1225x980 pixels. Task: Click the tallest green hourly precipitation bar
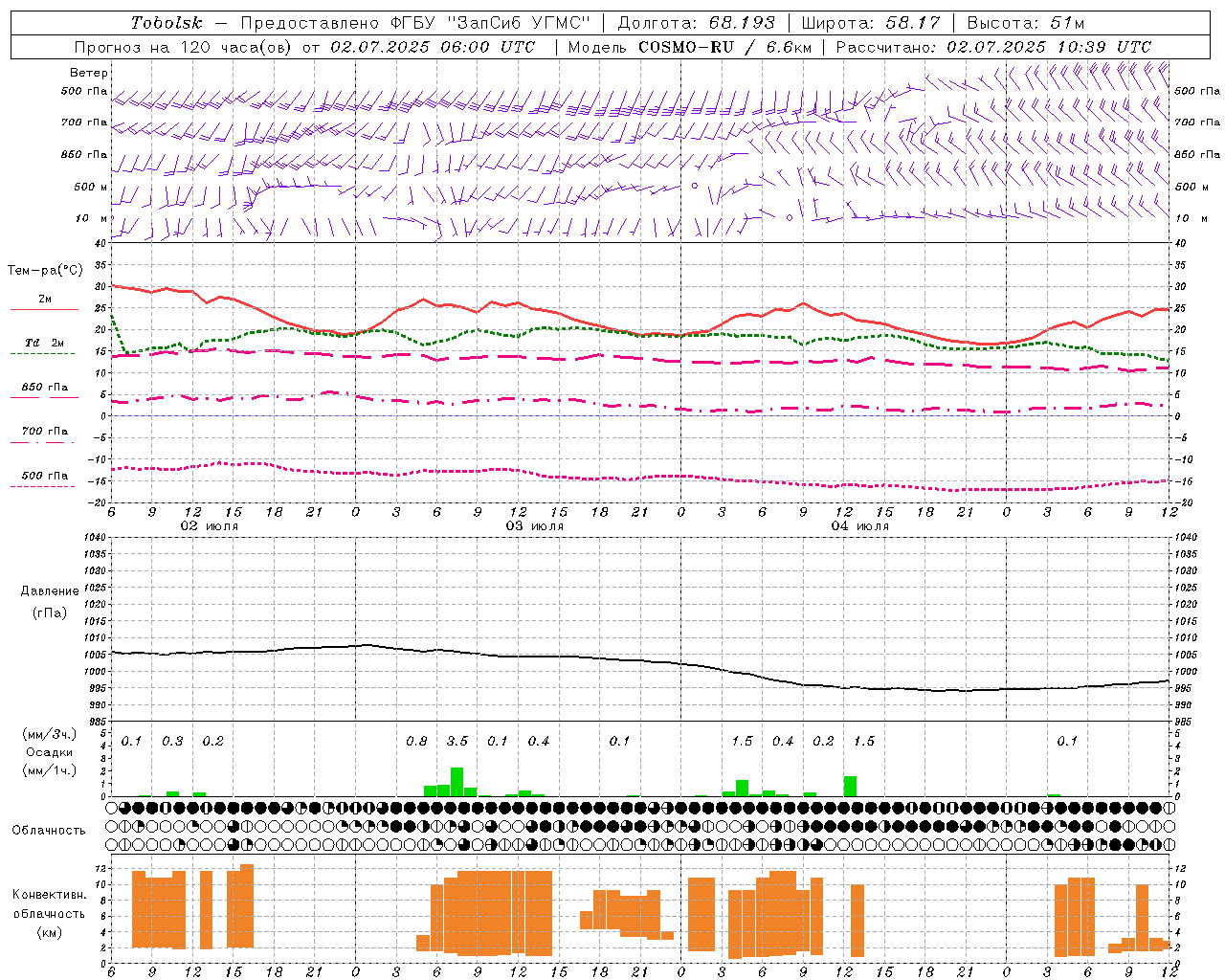(457, 782)
